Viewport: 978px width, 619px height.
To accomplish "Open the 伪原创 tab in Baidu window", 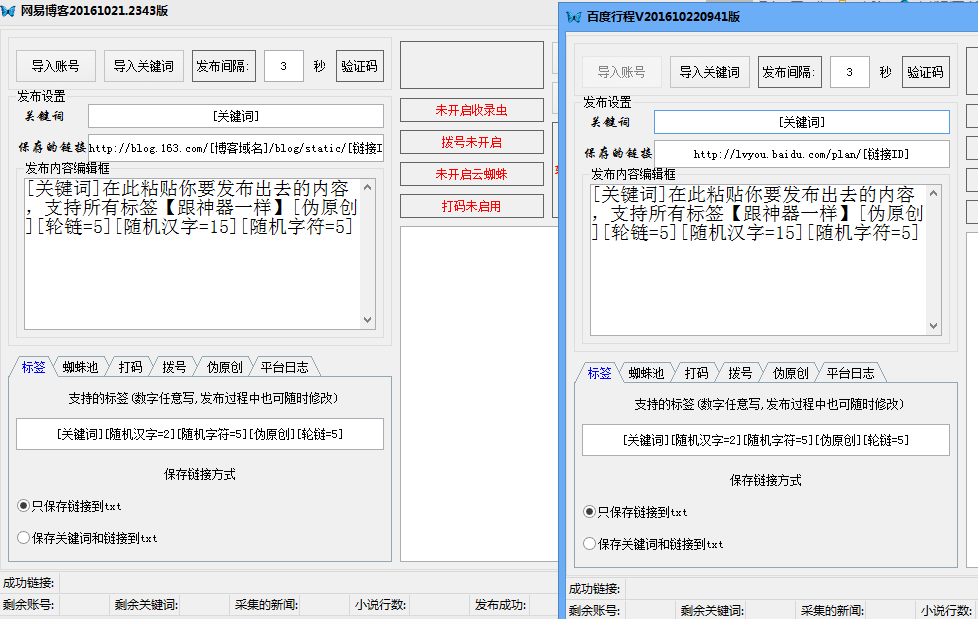I will pos(789,372).
